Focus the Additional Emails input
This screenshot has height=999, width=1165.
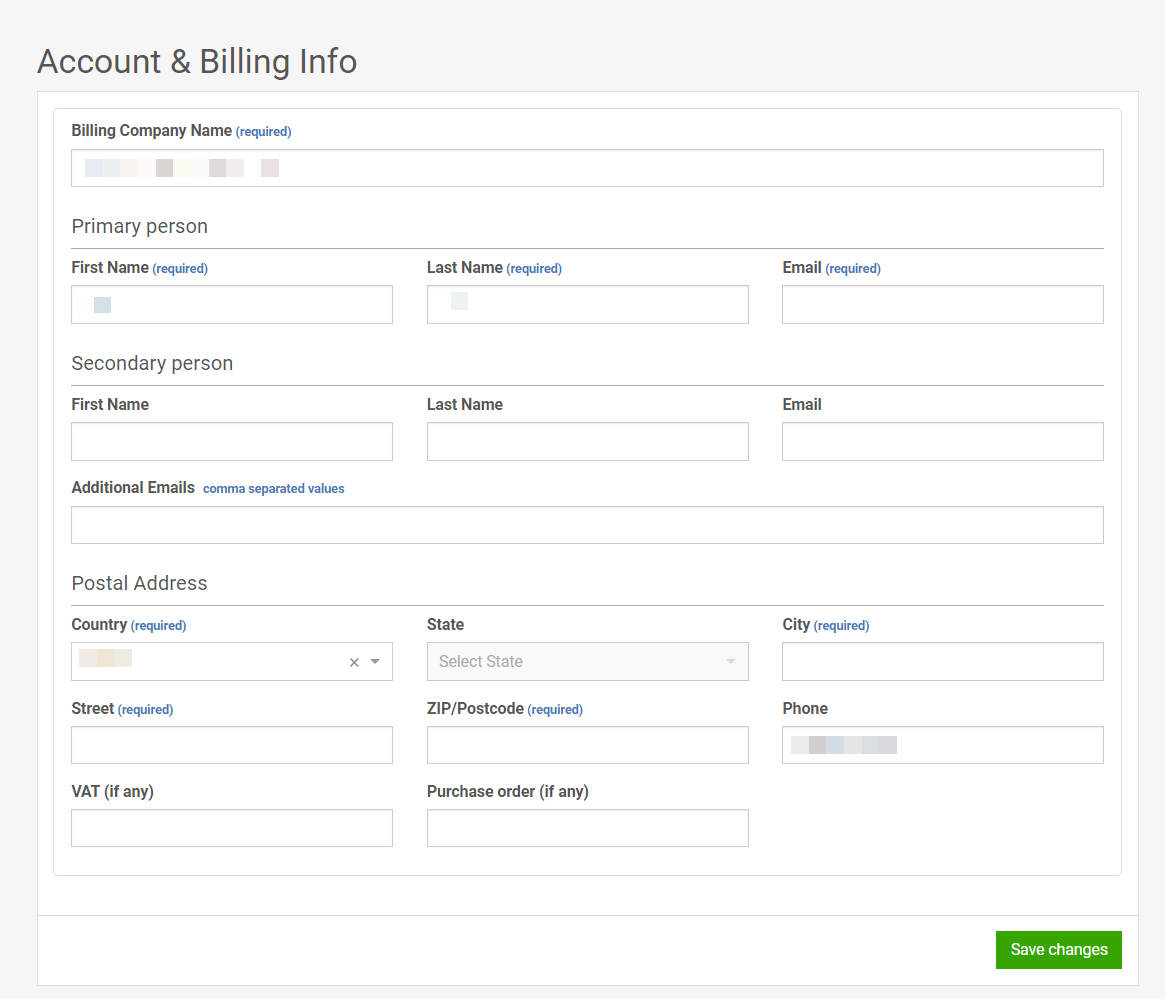[587, 524]
